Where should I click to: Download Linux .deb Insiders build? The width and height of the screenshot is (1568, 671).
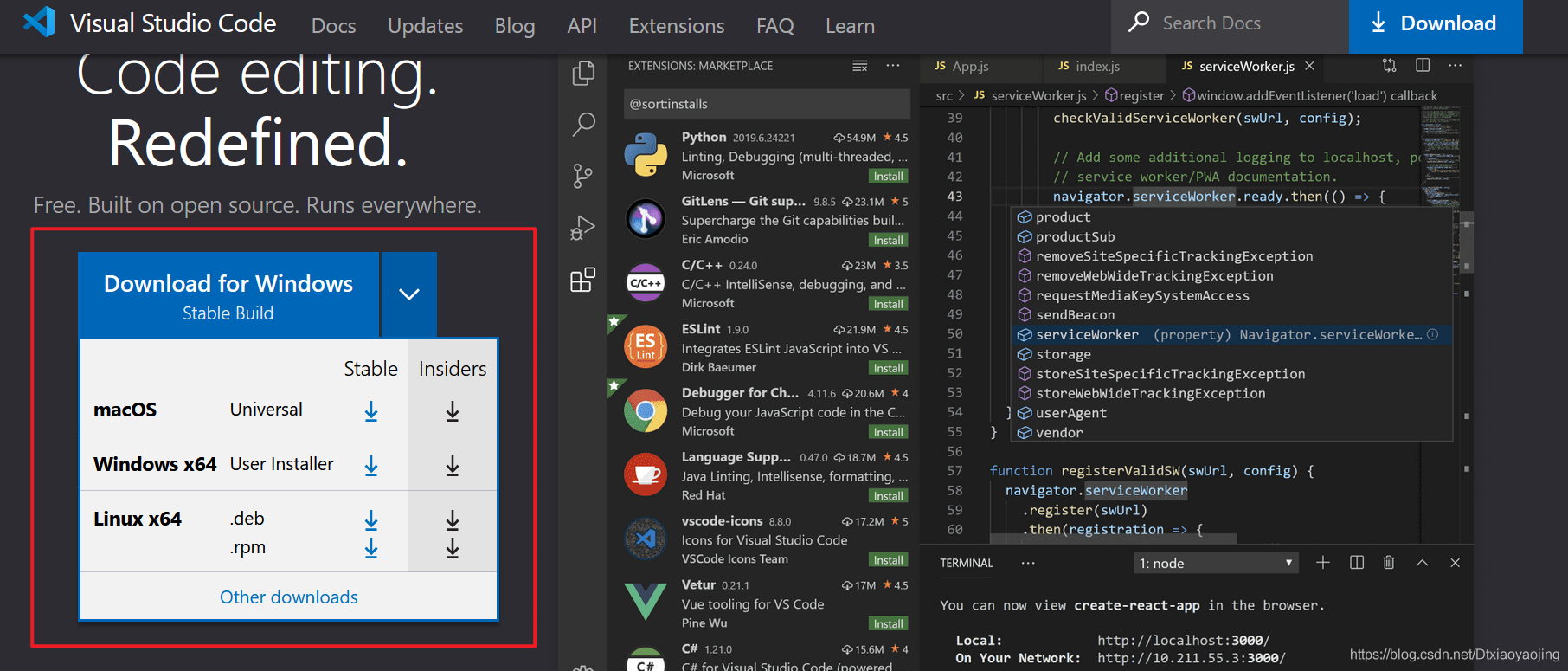tap(453, 519)
